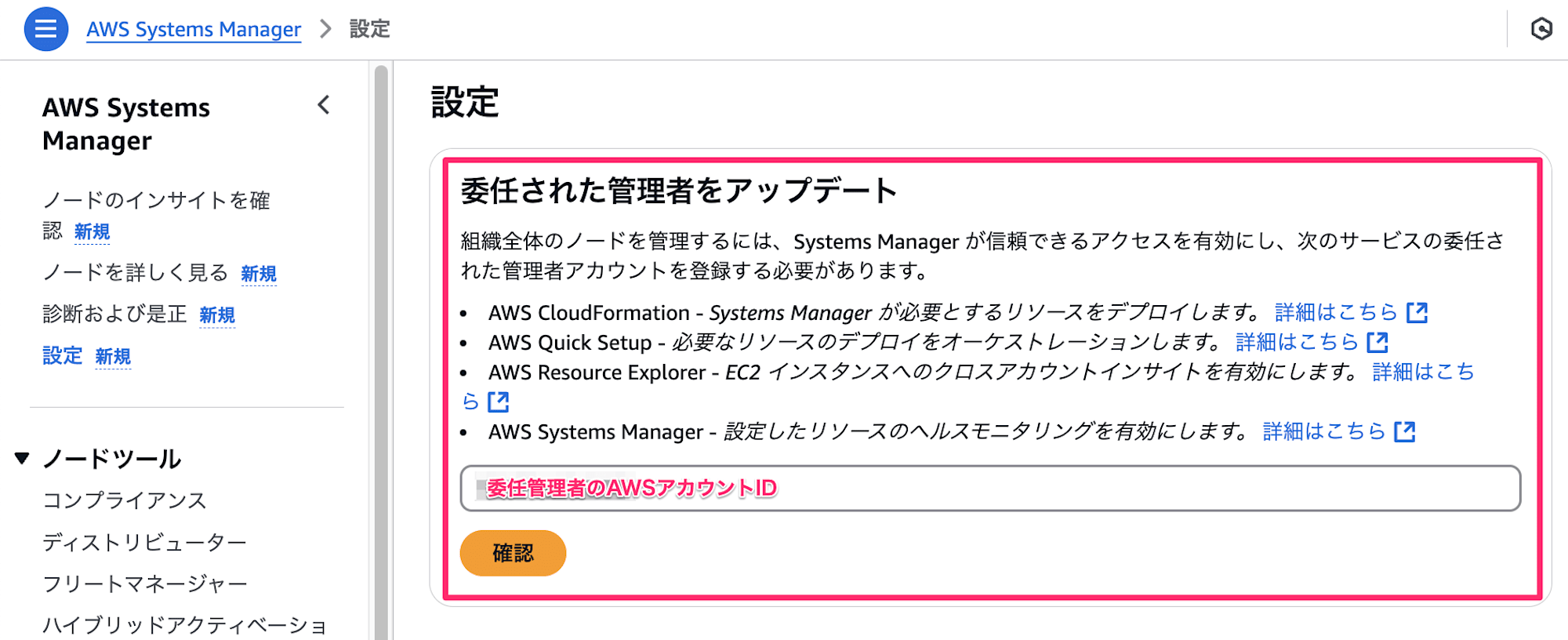Image resolution: width=1568 pixels, height=640 pixels.
Task: Open ハイブリッドアクティベーション in sidebar
Action: click(x=185, y=625)
